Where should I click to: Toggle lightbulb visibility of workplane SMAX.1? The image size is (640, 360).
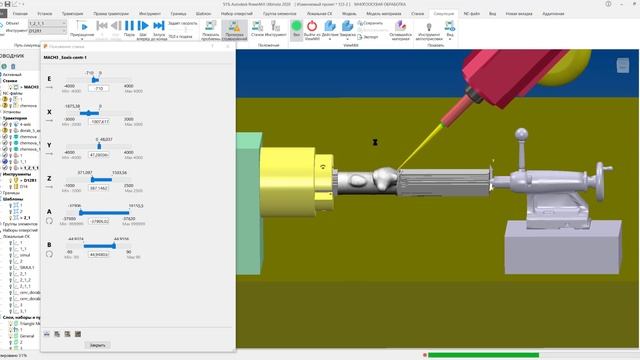pyautogui.click(x=11, y=267)
